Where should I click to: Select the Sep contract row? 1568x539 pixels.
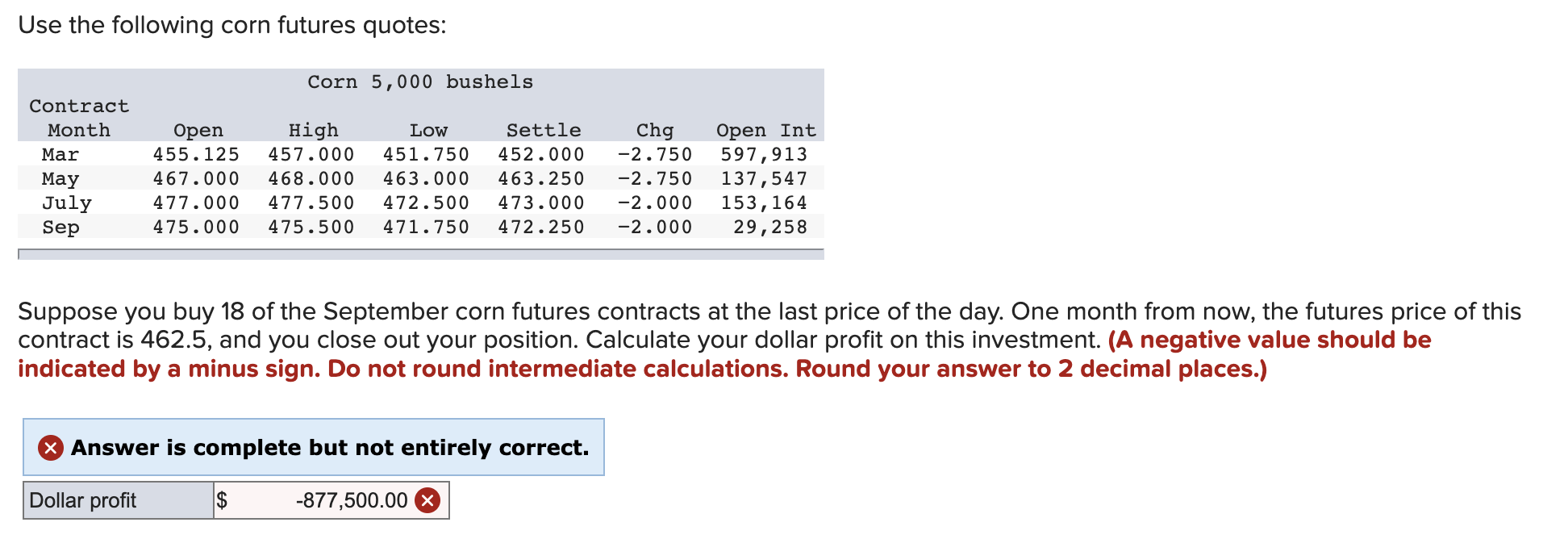coord(419,227)
